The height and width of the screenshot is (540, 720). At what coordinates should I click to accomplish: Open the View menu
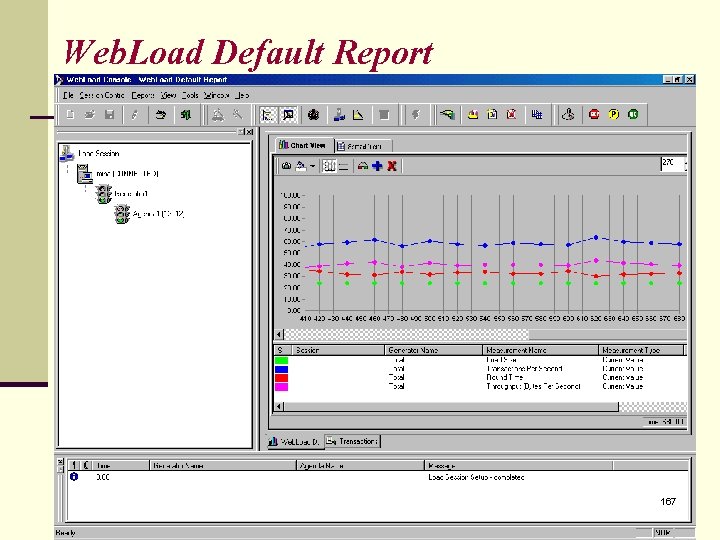[169, 95]
